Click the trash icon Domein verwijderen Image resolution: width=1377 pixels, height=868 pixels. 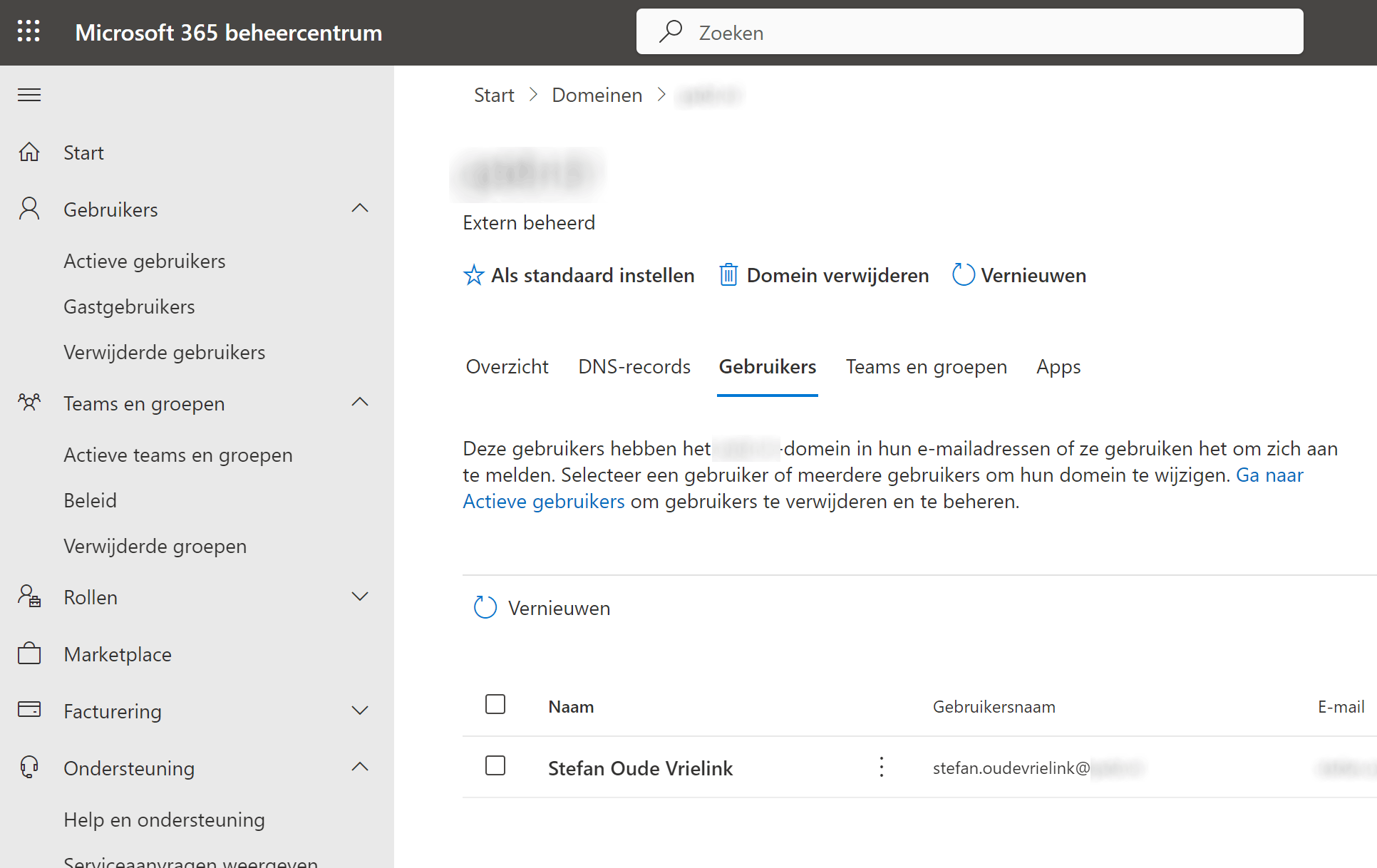(x=728, y=275)
